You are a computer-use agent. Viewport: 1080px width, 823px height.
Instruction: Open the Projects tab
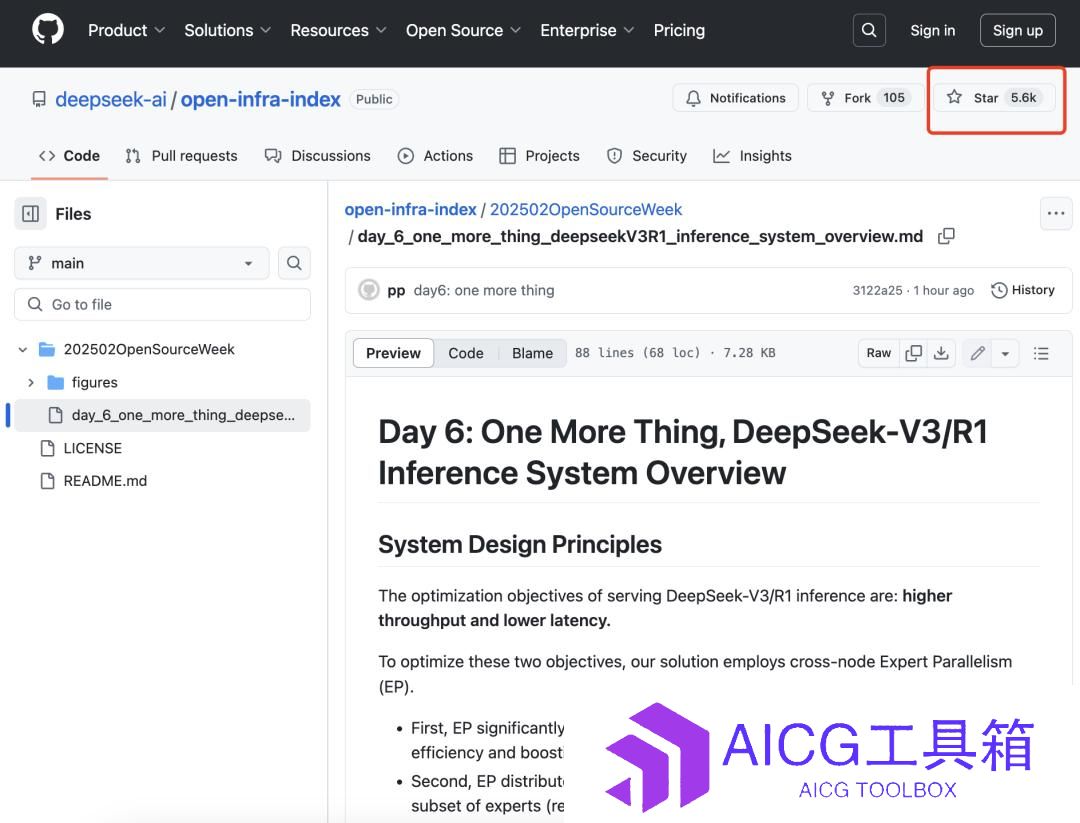[x=539, y=156]
